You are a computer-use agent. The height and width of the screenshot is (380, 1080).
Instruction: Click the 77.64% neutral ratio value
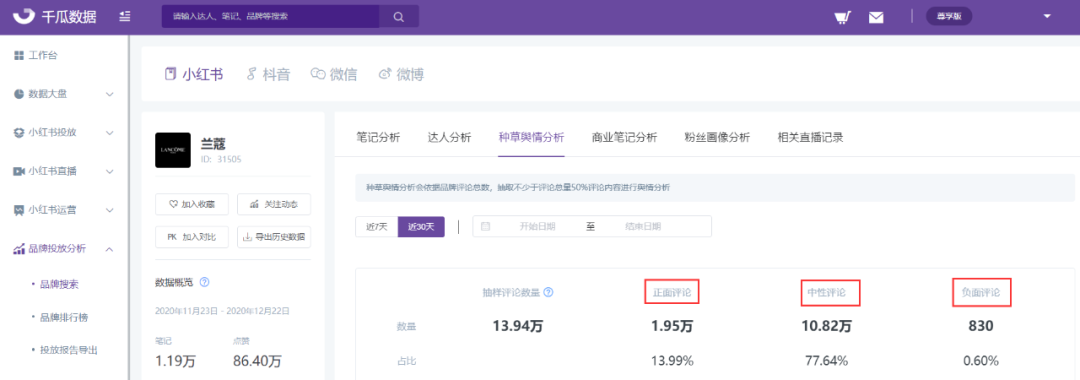(x=827, y=361)
